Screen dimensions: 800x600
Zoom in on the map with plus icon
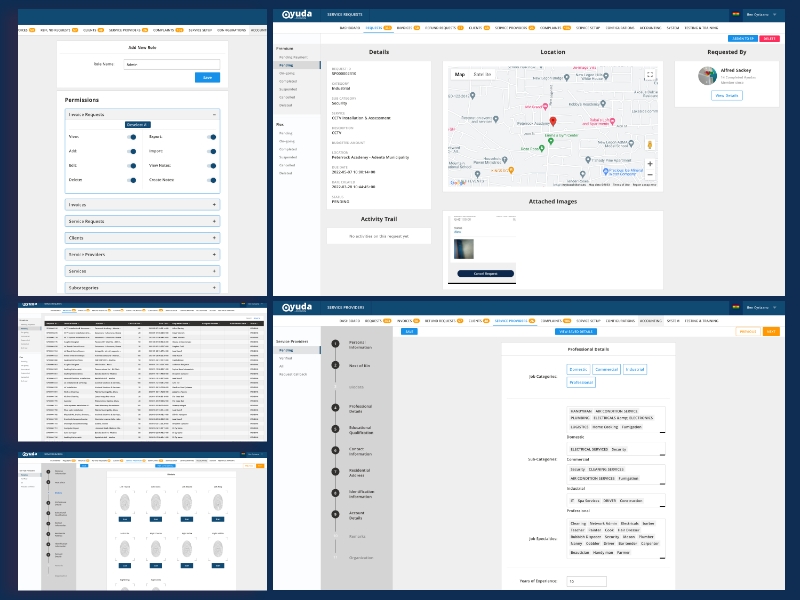649,163
